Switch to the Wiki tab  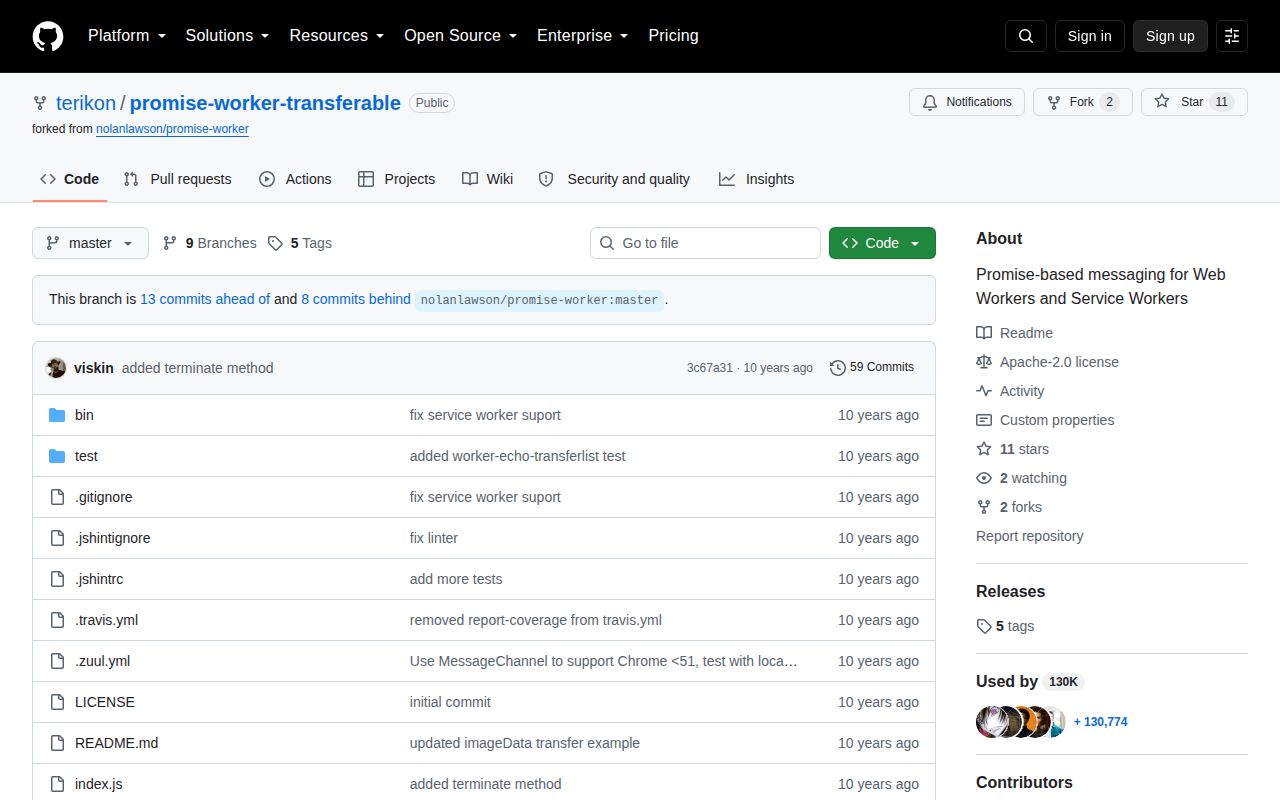point(487,179)
